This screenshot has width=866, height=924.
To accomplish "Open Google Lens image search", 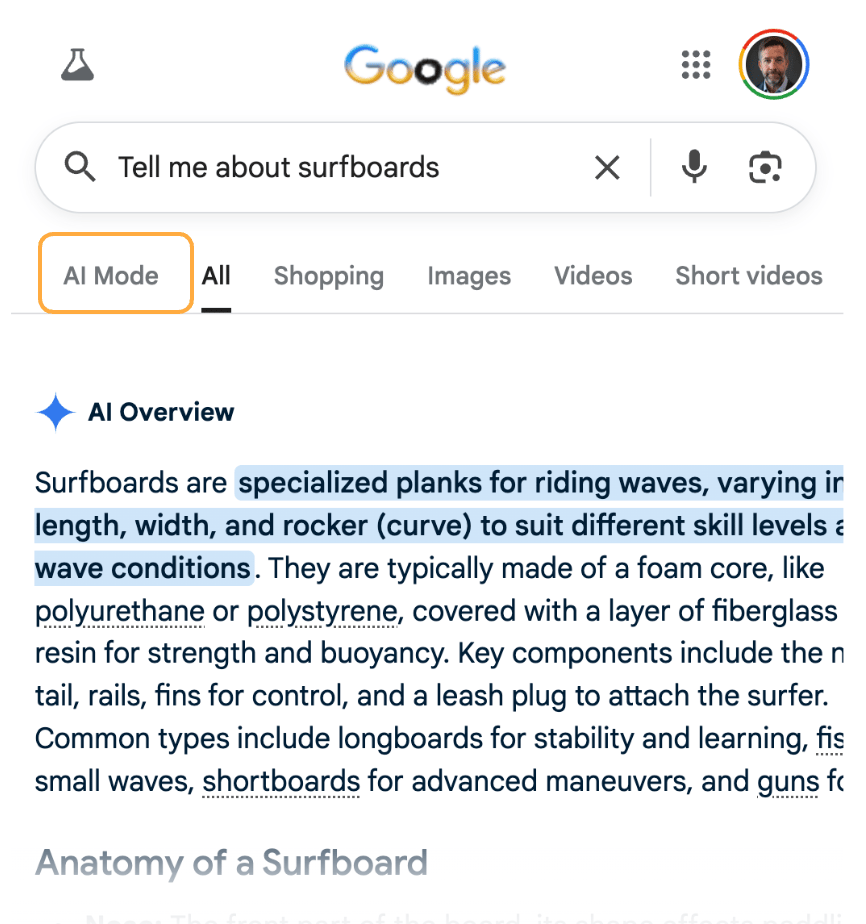I will click(765, 167).
